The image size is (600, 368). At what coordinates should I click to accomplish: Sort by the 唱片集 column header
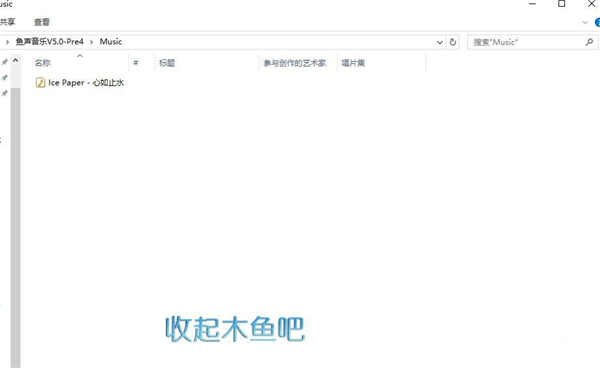click(353, 63)
